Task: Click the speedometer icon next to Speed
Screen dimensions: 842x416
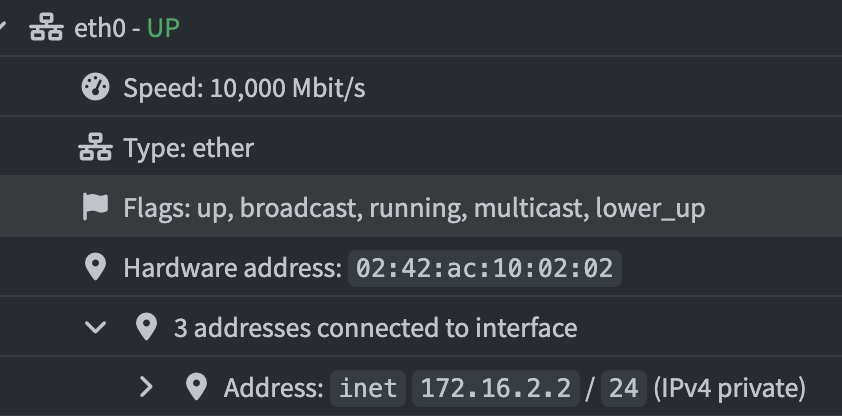Action: click(x=96, y=87)
